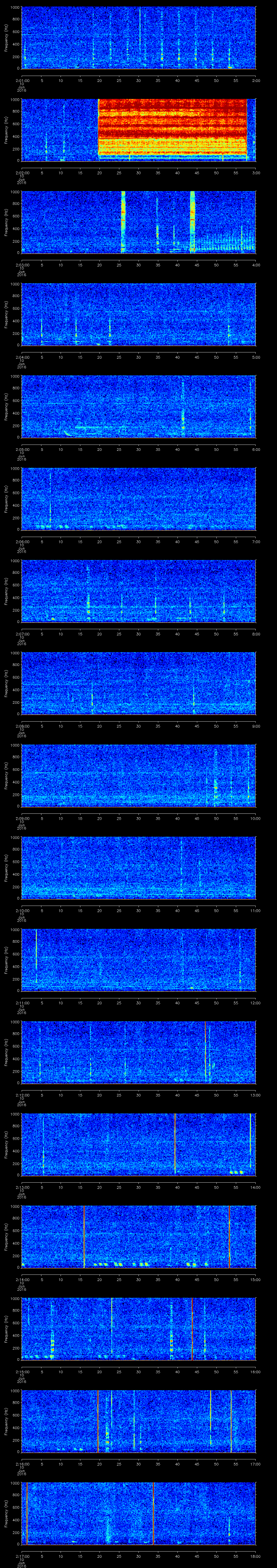Screen dimensions: 277x1568
Task: Open the spectrogram panel starting at 2:01:00
Action: [139, 38]
